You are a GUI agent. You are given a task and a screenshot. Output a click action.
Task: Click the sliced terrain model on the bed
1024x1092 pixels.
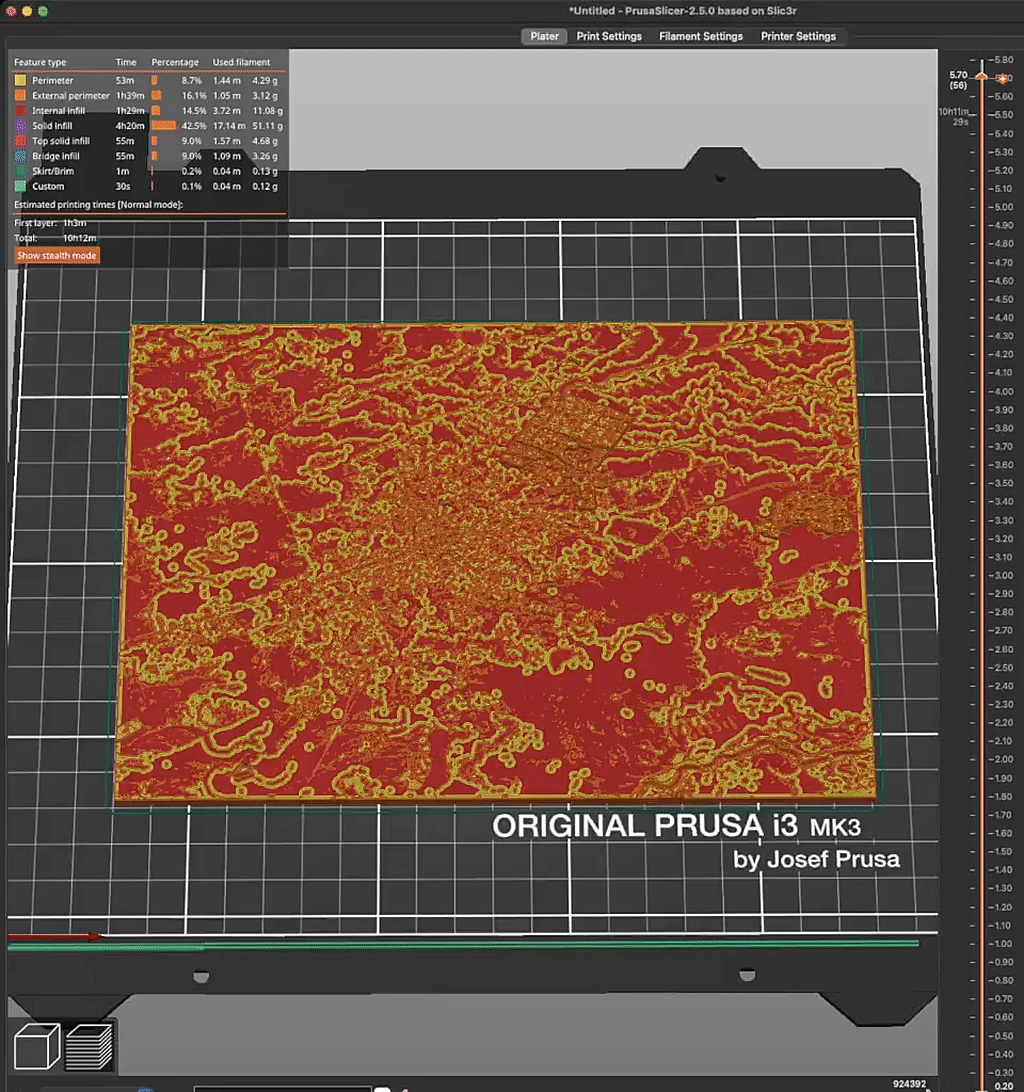[x=495, y=560]
